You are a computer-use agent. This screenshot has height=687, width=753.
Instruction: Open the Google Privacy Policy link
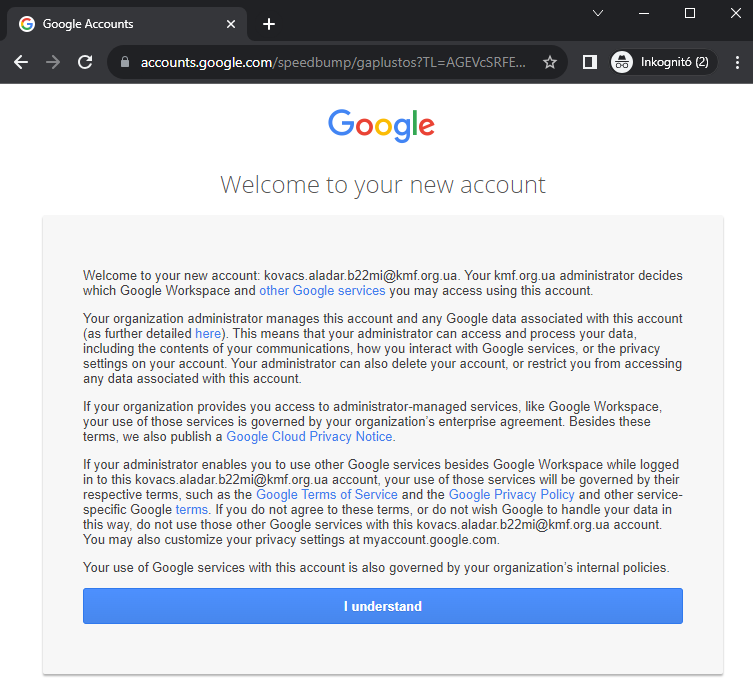pos(511,495)
